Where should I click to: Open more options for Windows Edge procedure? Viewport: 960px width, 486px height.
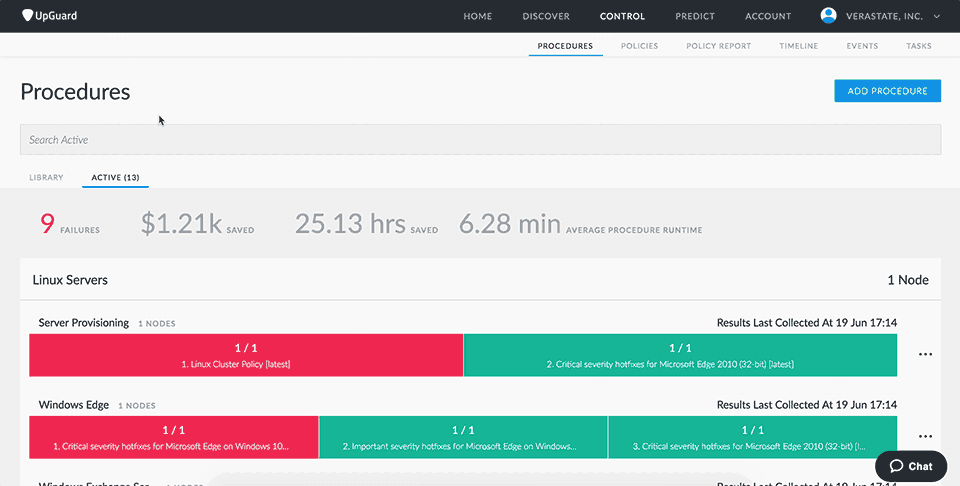925,436
